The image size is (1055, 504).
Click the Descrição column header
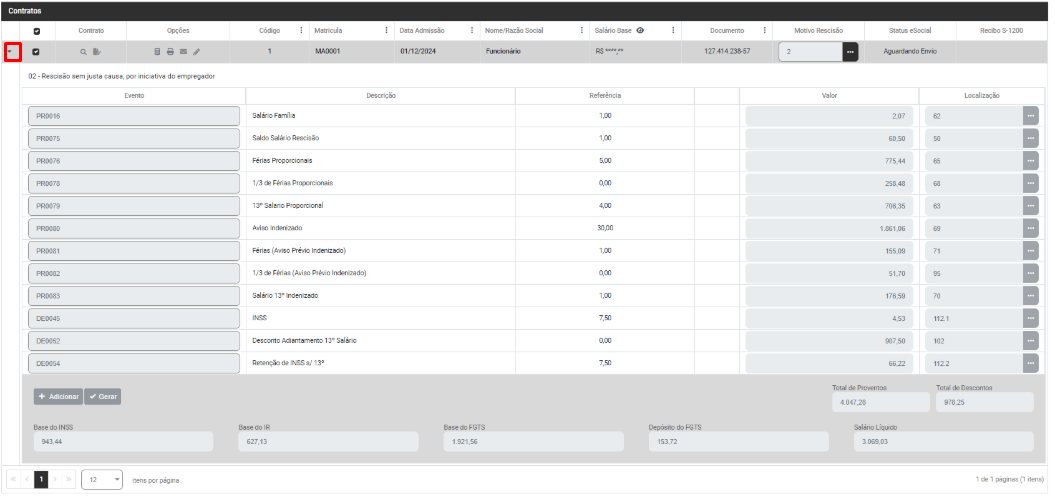point(381,96)
